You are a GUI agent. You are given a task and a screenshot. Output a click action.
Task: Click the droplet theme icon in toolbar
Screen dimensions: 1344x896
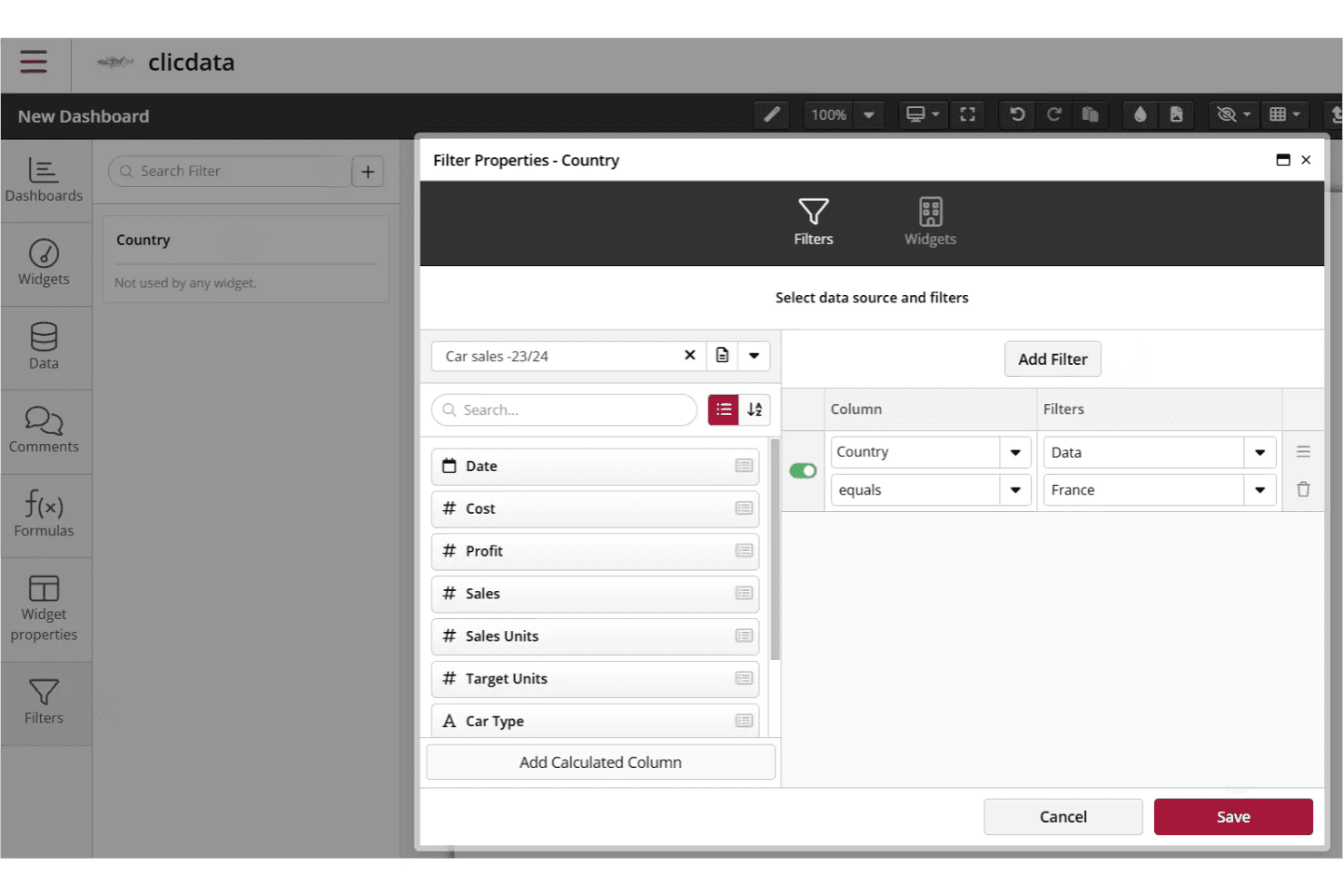[x=1140, y=114]
